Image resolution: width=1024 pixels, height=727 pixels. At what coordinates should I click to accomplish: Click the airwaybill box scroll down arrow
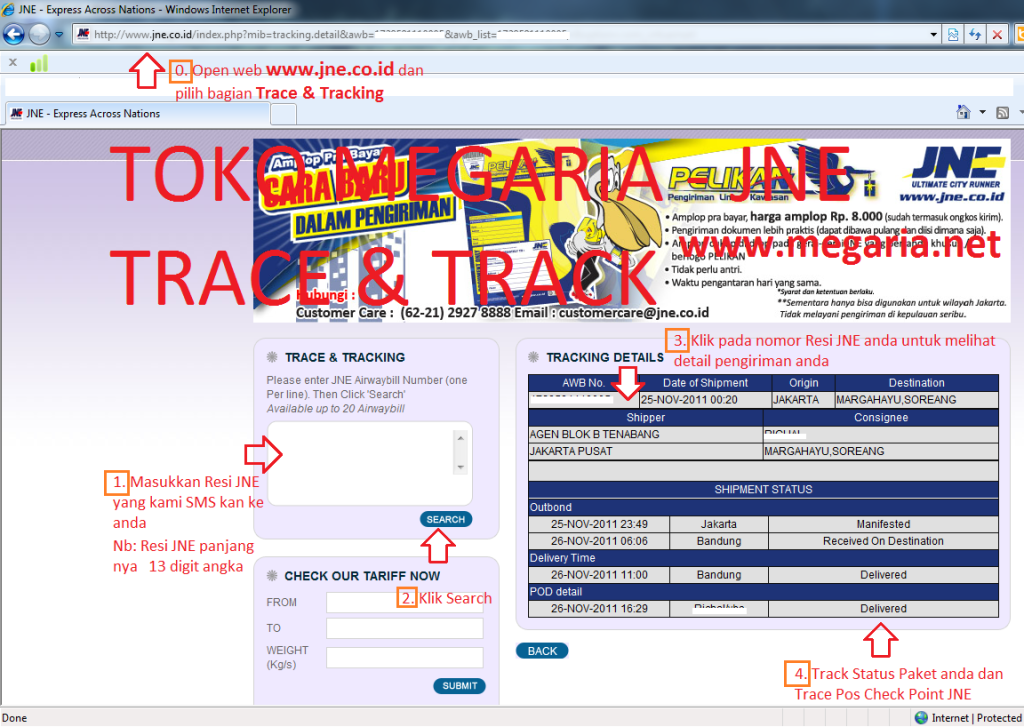click(460, 467)
